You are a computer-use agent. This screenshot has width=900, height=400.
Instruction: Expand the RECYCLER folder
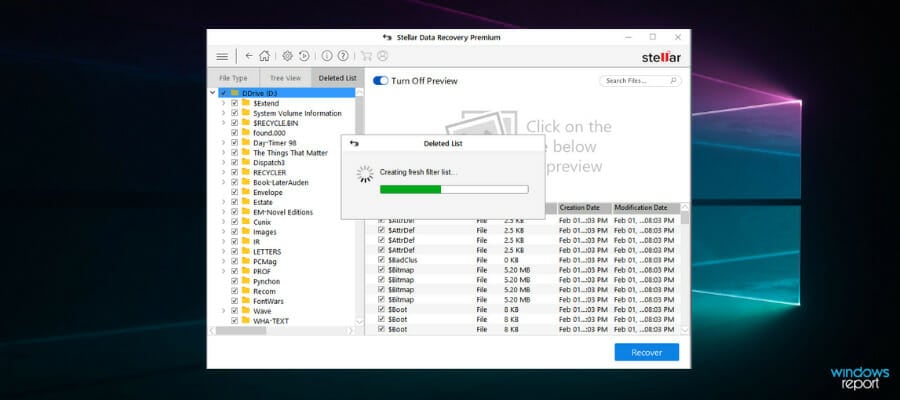pos(223,172)
